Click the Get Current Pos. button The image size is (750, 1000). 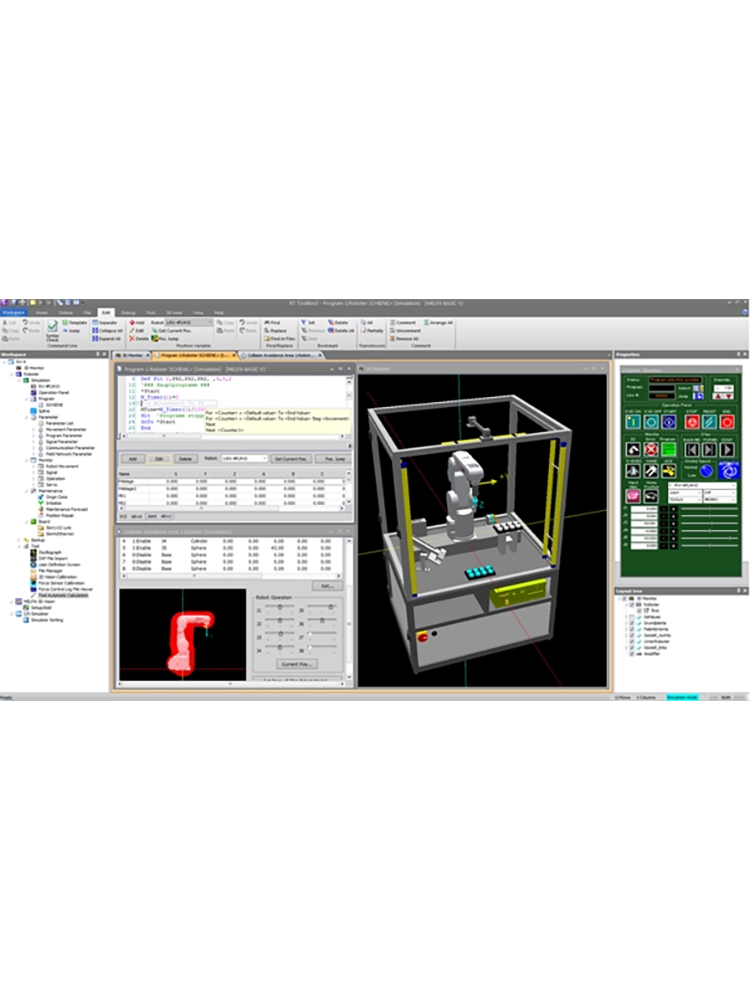pos(289,458)
